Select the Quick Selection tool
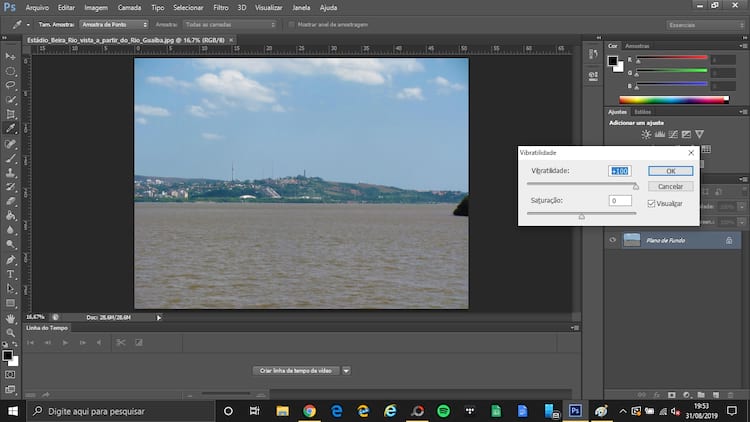 pos(10,100)
